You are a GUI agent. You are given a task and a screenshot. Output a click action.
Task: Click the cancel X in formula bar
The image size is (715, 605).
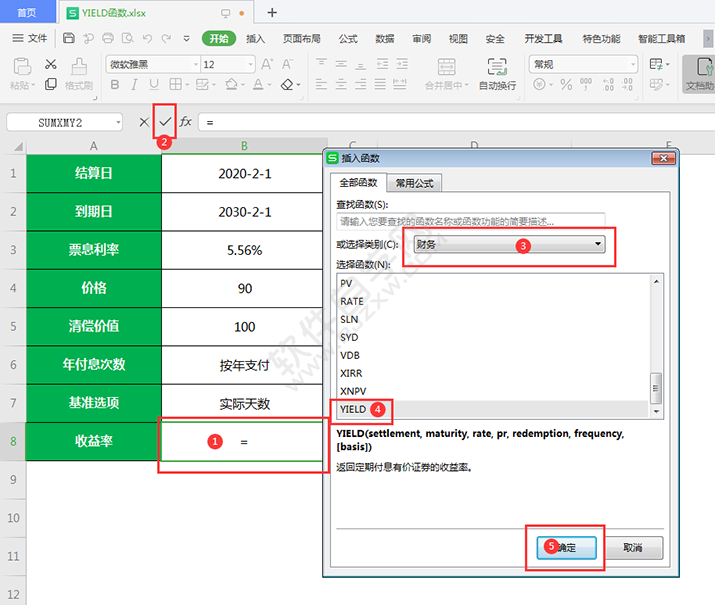144,122
